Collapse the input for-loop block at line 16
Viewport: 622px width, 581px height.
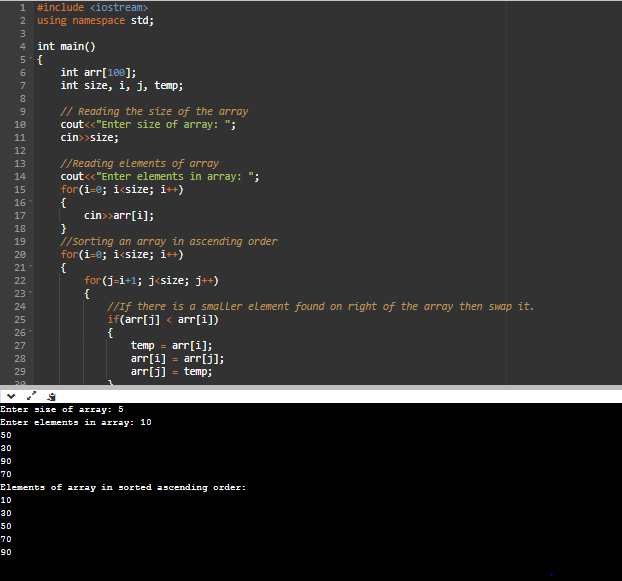coord(28,203)
